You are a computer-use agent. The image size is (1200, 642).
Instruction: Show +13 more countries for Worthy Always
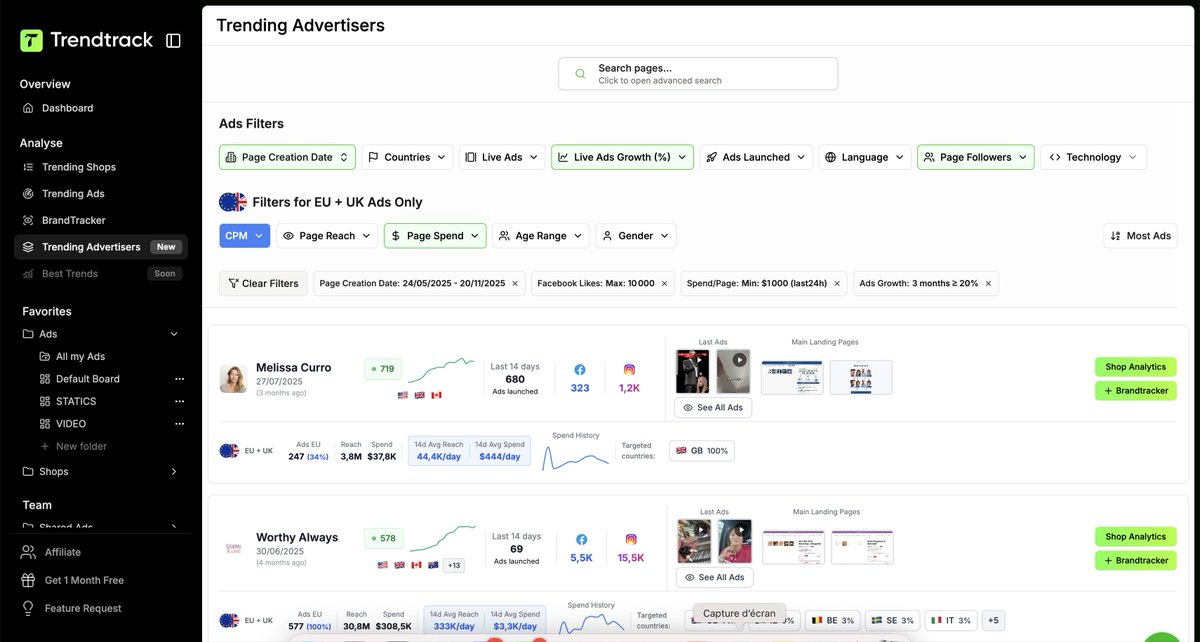click(x=454, y=565)
